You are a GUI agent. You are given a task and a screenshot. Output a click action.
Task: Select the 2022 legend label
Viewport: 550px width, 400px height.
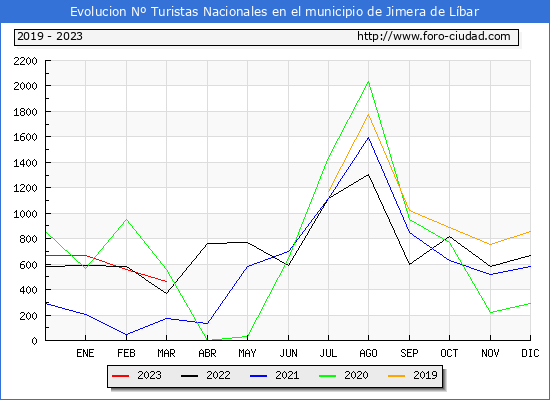pyautogui.click(x=218, y=375)
